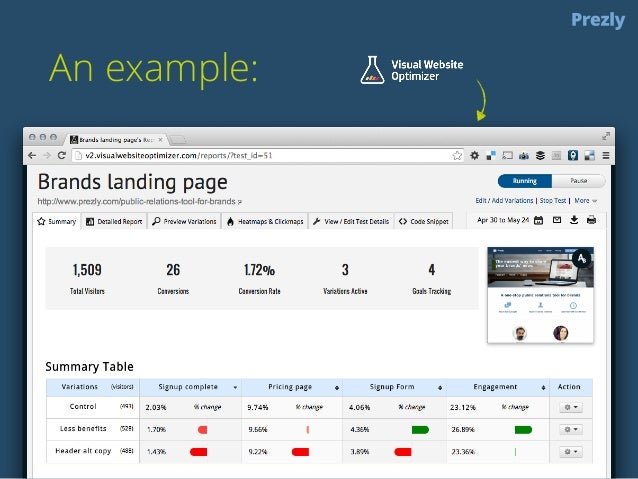Expand the More dropdown
Image resolution: width=638 pixels, height=479 pixels.
[x=586, y=201]
